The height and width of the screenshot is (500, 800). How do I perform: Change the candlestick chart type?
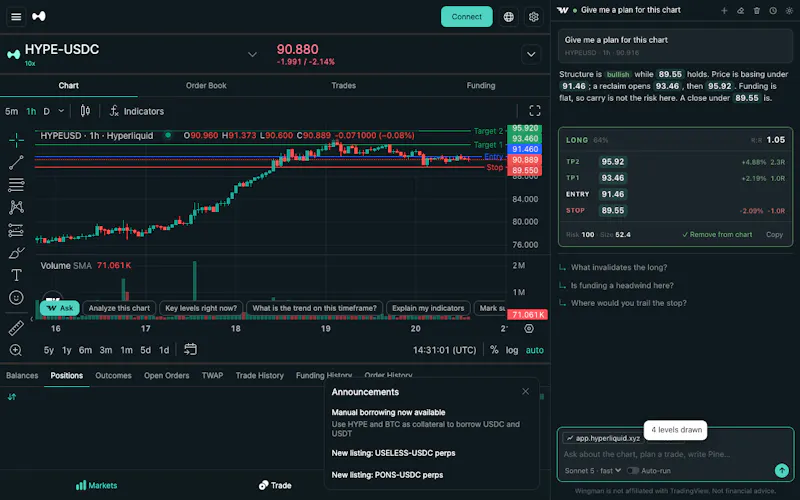coord(85,111)
